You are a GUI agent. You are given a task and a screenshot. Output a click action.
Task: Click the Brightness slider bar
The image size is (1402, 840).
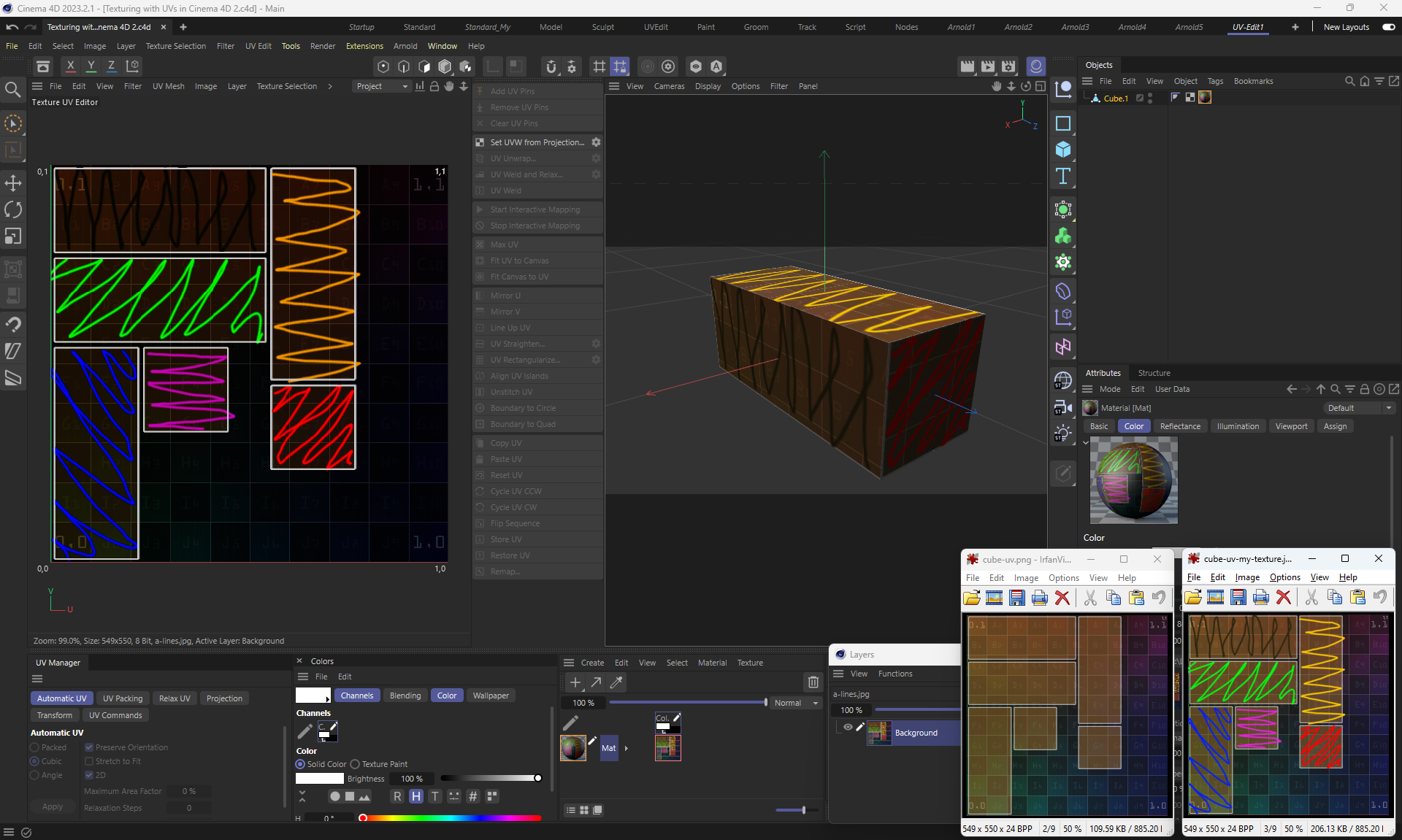pyautogui.click(x=489, y=778)
